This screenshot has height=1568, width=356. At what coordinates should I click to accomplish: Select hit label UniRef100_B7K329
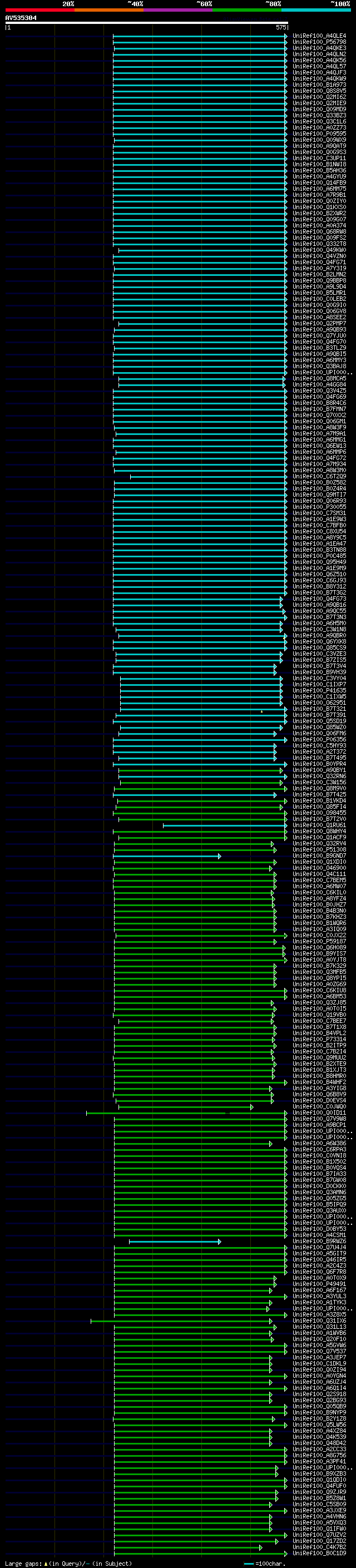(319, 966)
